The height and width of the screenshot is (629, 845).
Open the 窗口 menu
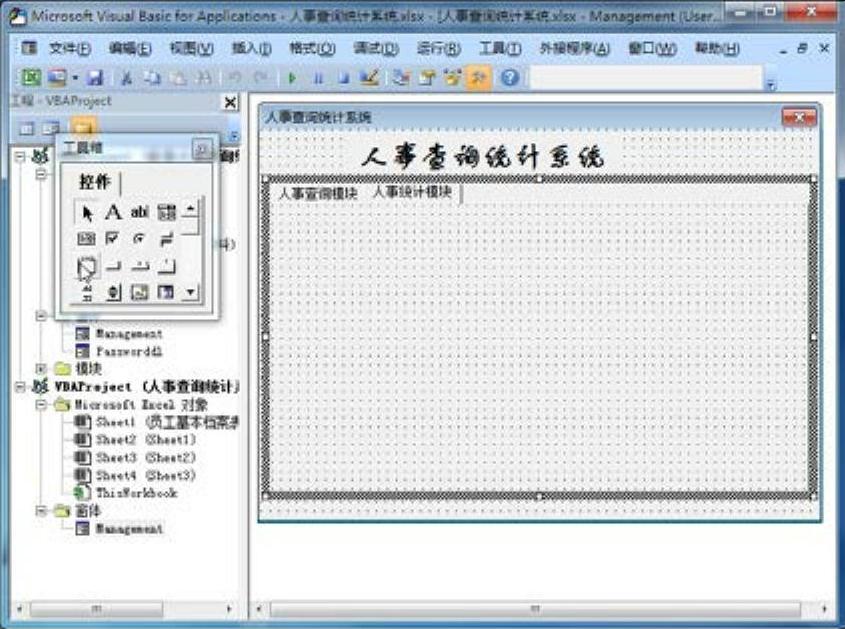click(x=652, y=49)
